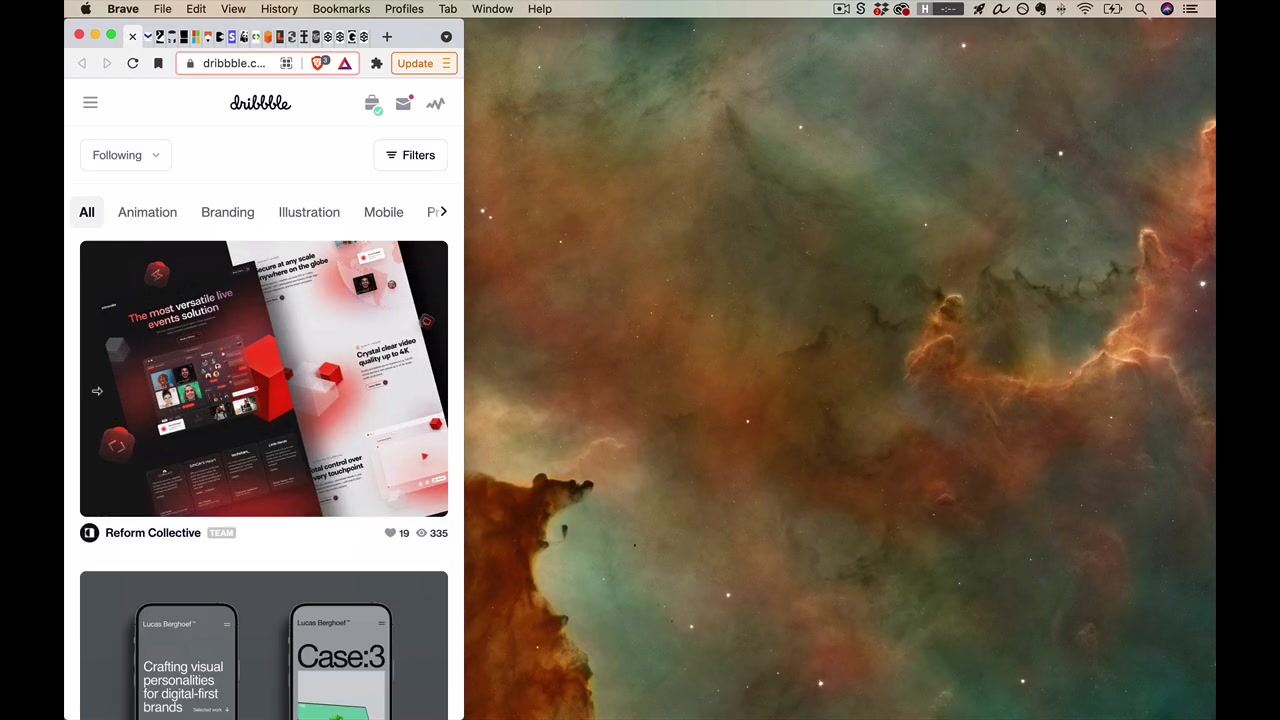The image size is (1280, 720).
Task: Reload the page in Brave
Action: [132, 63]
